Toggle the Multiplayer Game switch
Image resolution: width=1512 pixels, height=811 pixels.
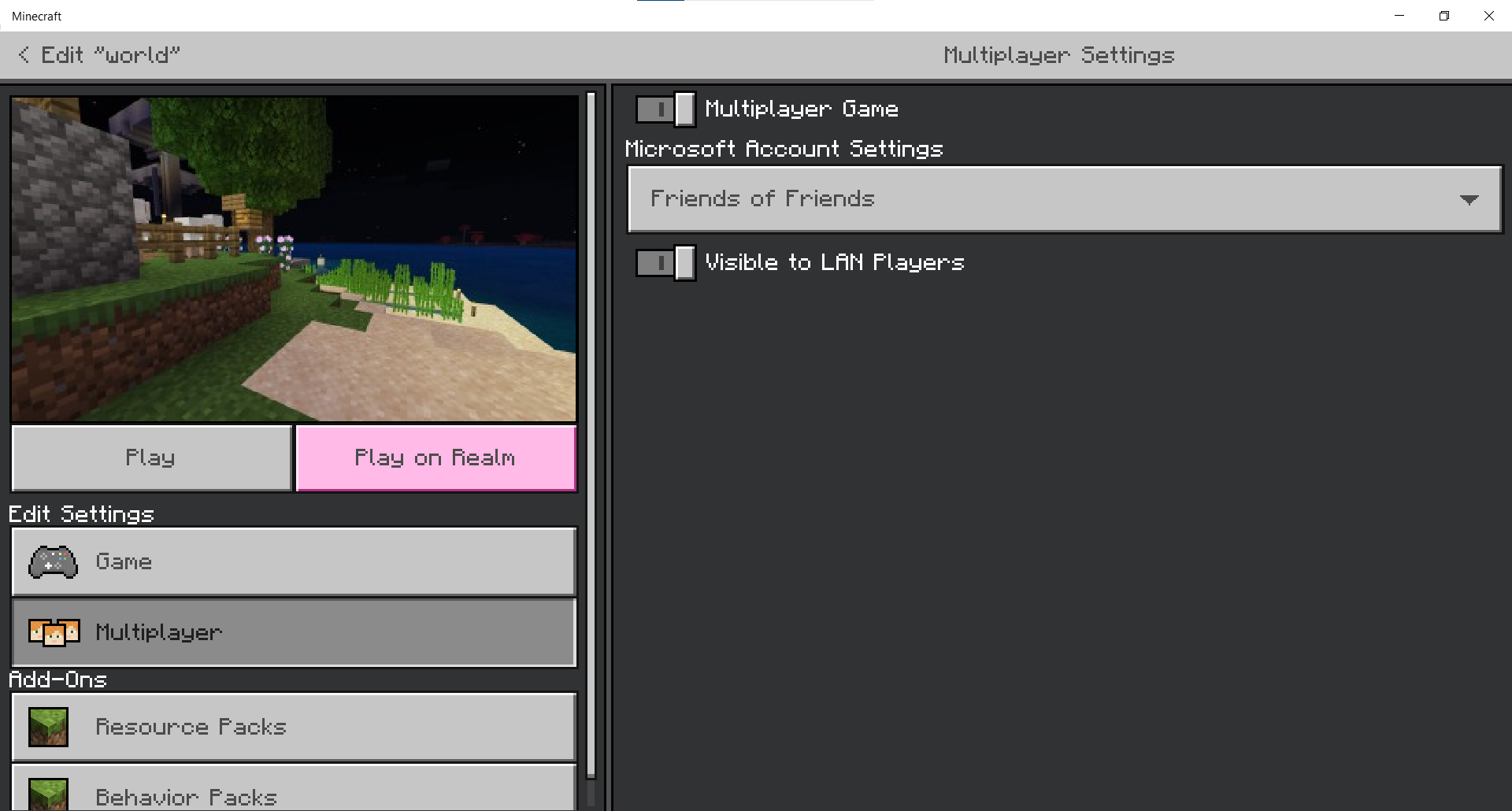[665, 109]
